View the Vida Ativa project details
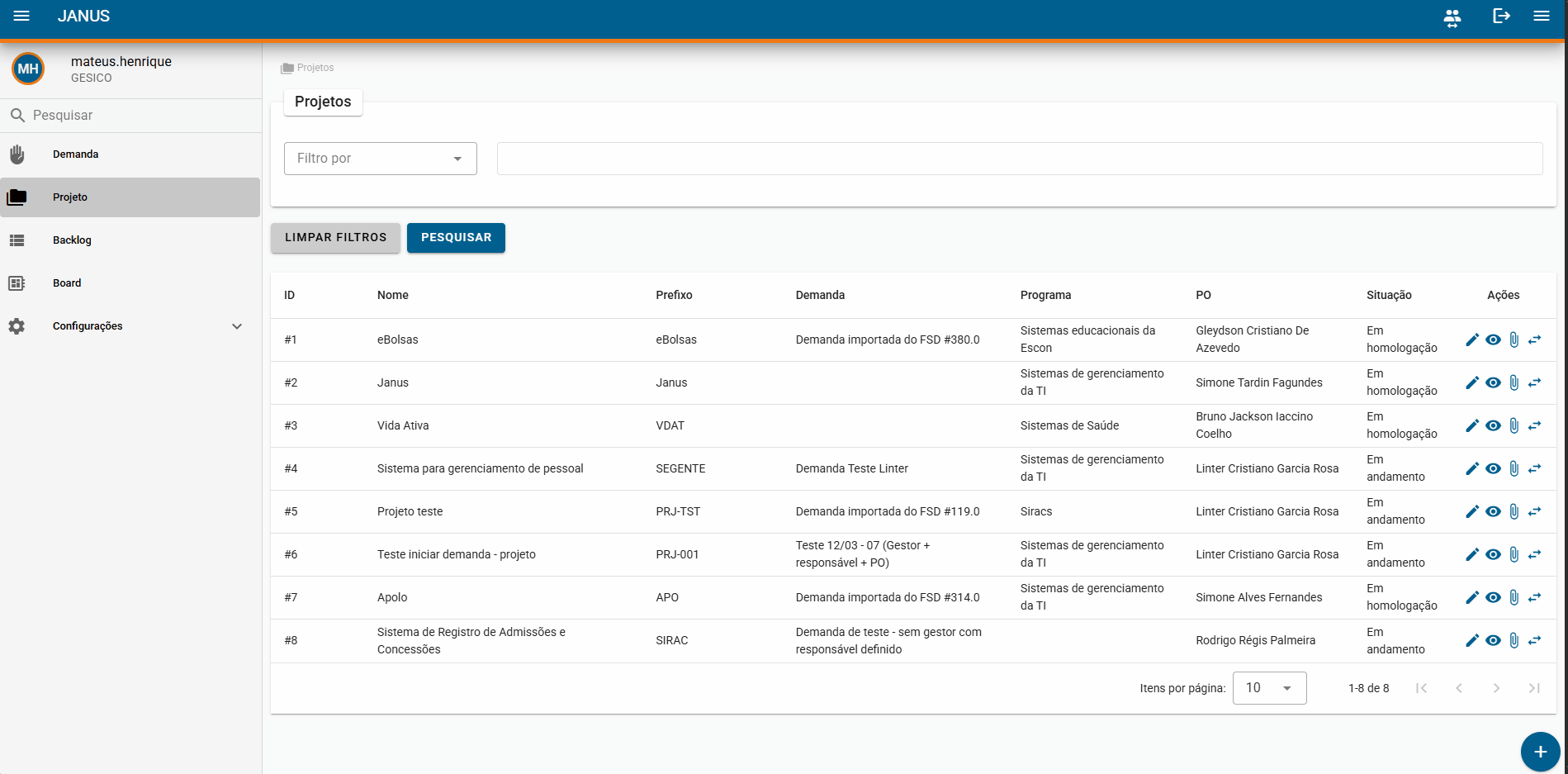 coord(1493,425)
